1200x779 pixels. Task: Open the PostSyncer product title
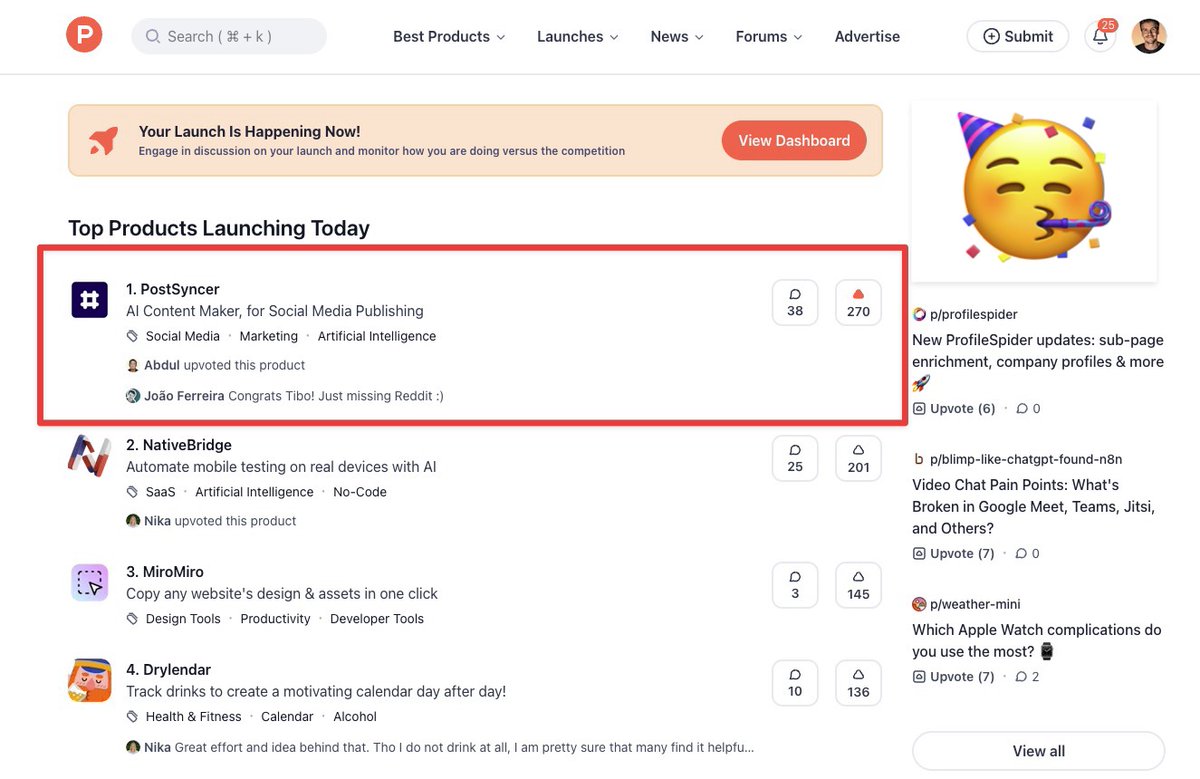172,289
